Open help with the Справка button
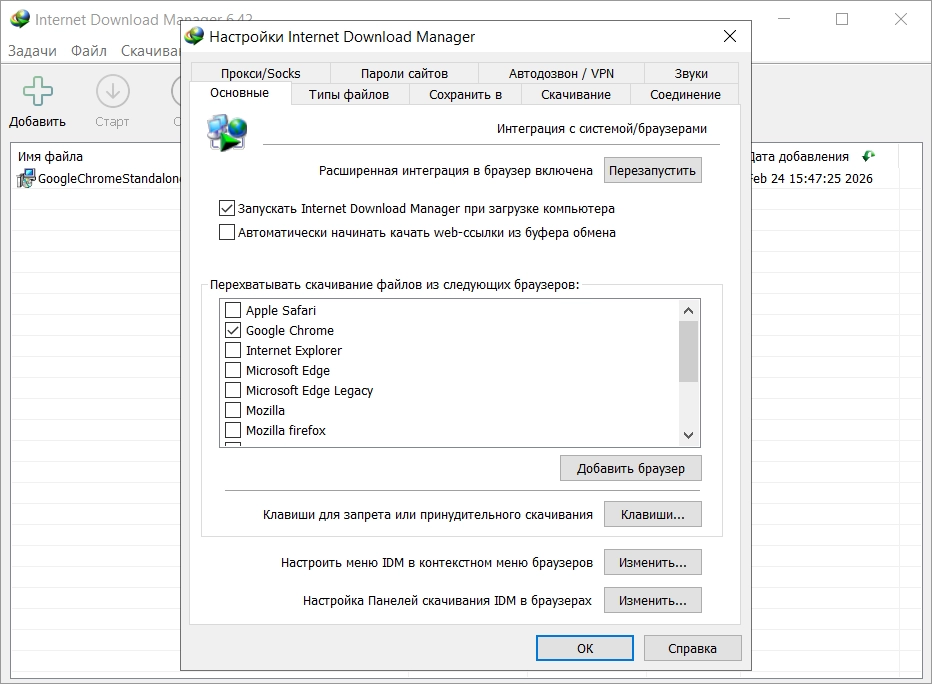This screenshot has height=684, width=932. point(692,648)
